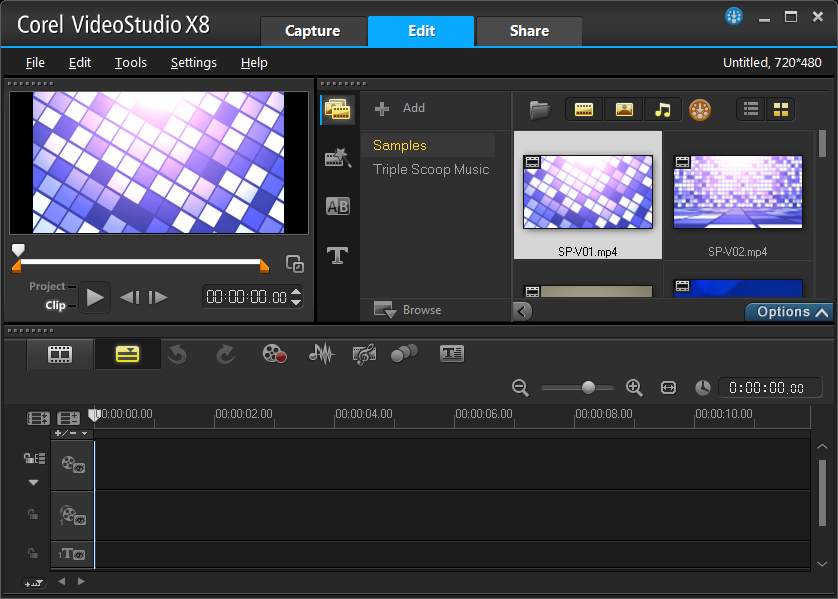Toggle Ripple Editing on/off
838x599 pixels.
point(34,458)
